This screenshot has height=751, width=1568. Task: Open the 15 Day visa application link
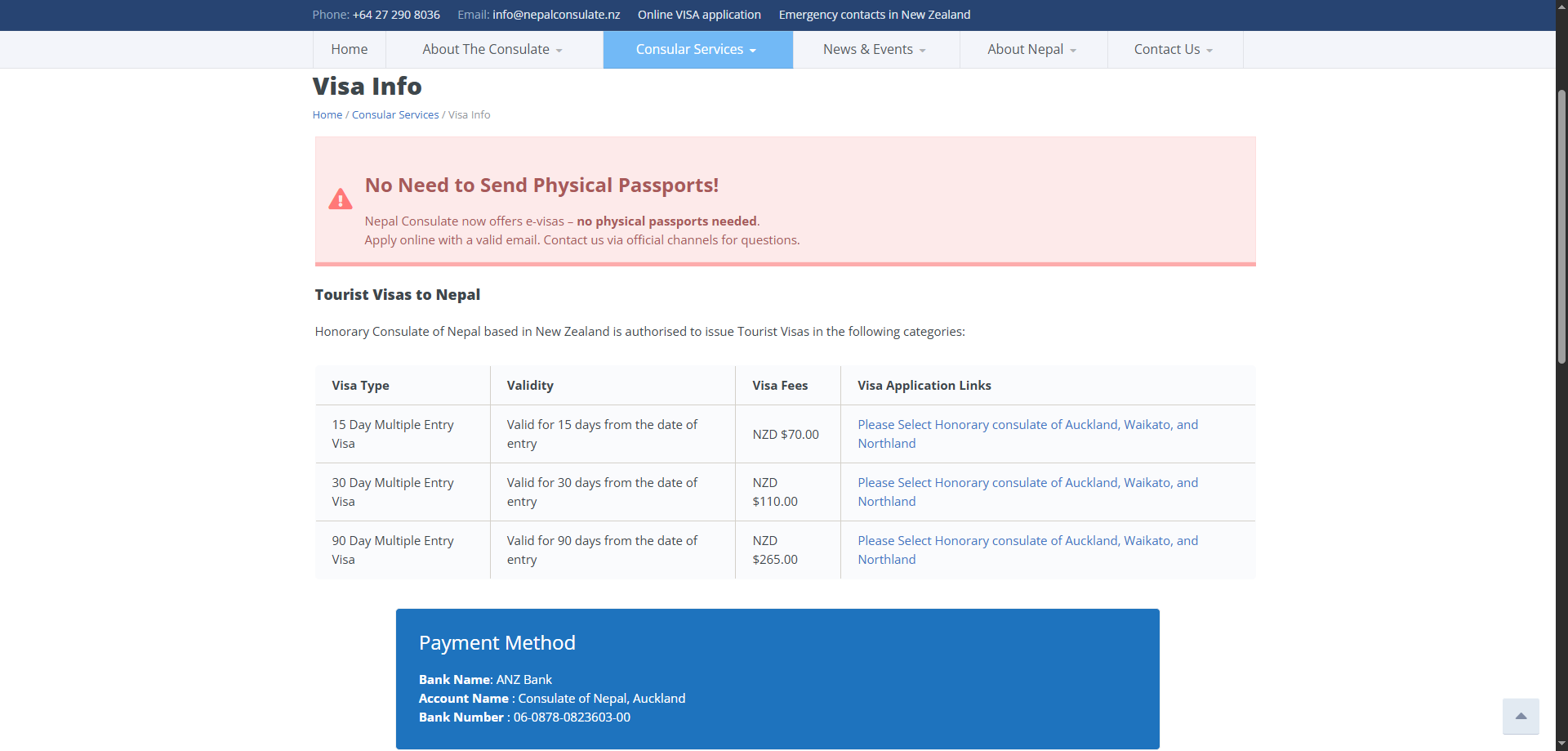(1027, 434)
